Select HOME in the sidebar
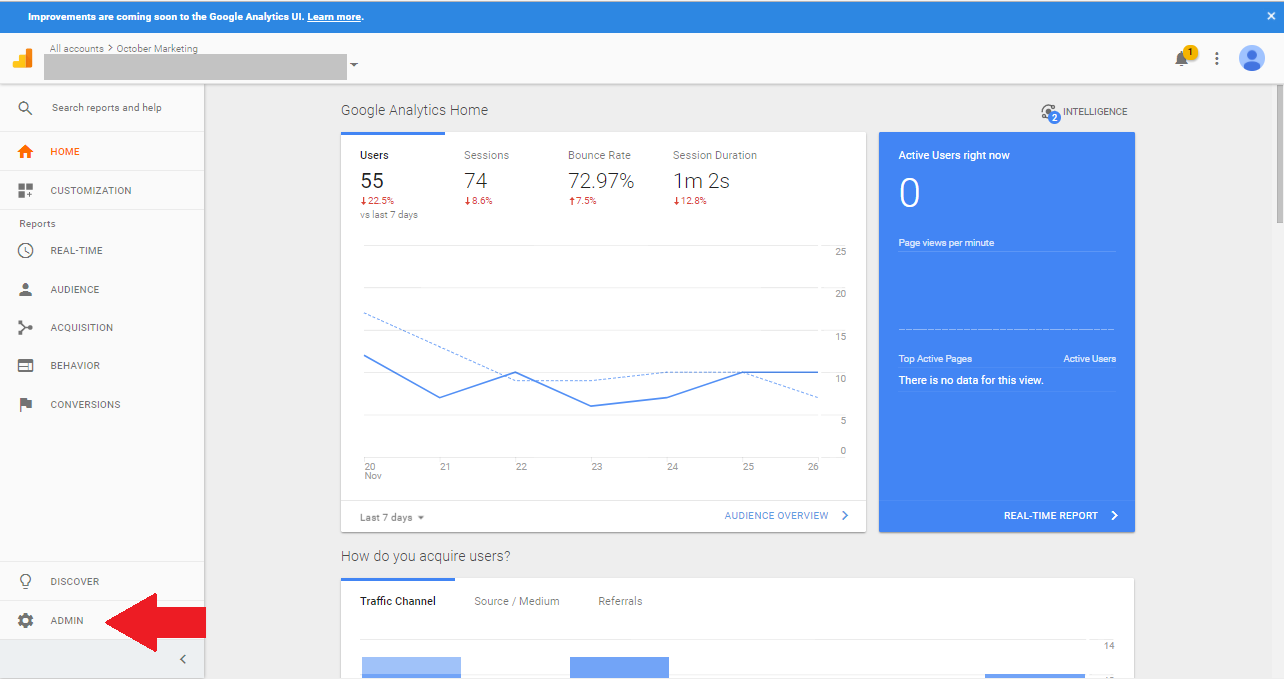This screenshot has height=679, width=1284. pos(65,152)
